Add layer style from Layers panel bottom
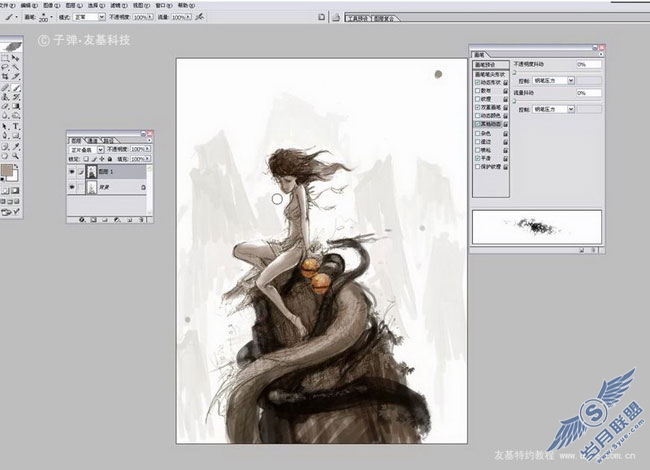 pyautogui.click(x=82, y=220)
